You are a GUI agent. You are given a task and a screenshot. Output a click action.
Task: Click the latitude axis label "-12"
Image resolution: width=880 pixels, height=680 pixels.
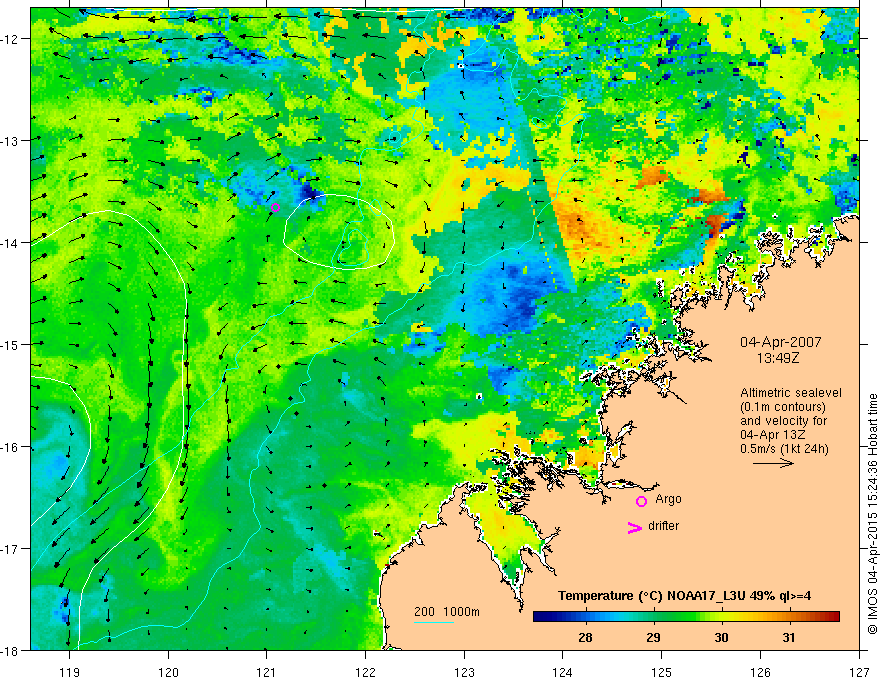tap(11, 39)
